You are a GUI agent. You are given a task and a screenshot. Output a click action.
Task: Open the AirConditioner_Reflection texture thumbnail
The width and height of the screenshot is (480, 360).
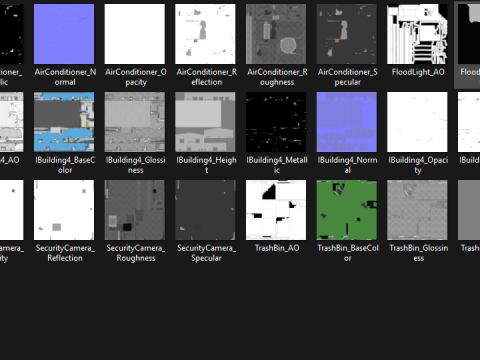[x=205, y=34]
